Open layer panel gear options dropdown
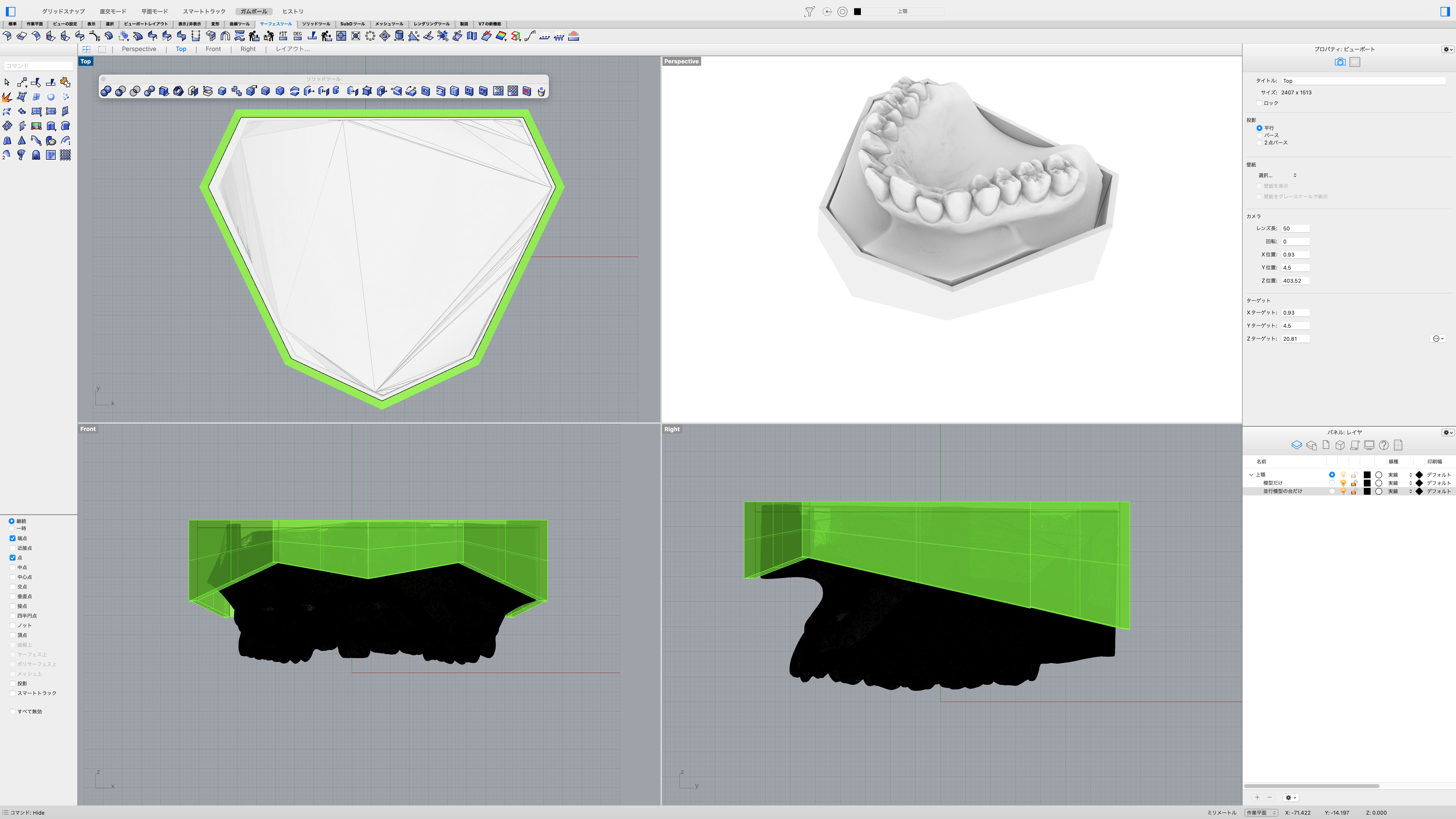Screen dimensions: 1456x819 tap(1448, 432)
